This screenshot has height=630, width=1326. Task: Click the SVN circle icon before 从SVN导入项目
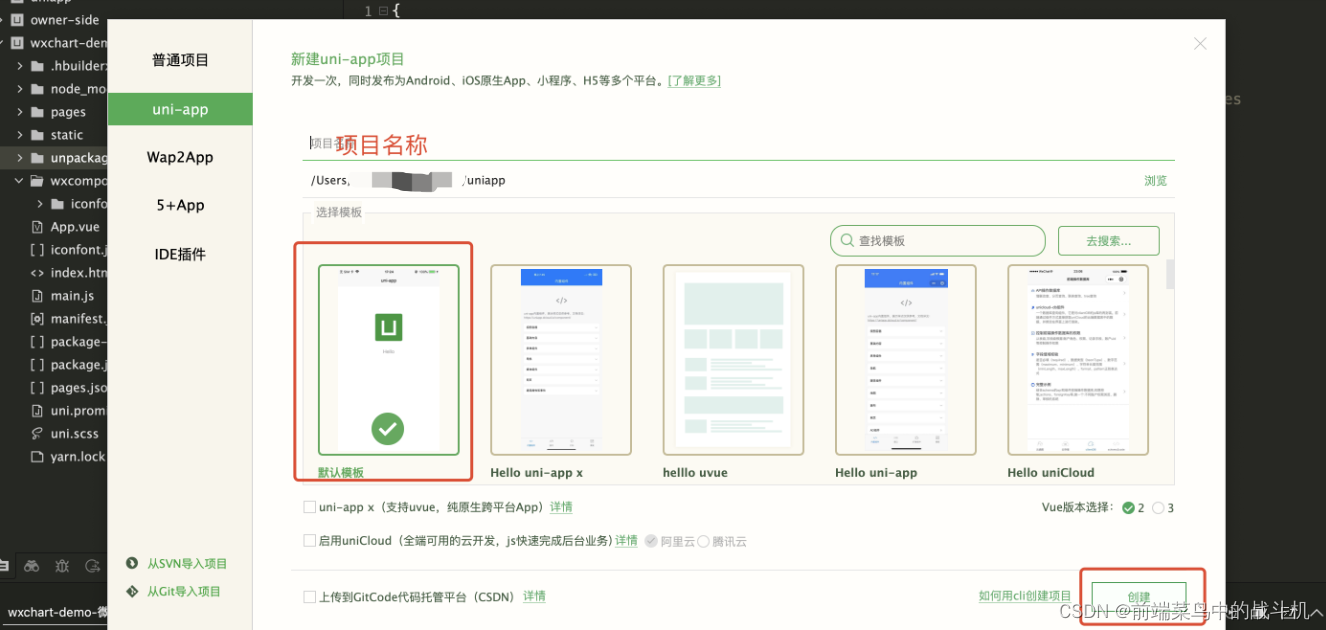click(132, 563)
